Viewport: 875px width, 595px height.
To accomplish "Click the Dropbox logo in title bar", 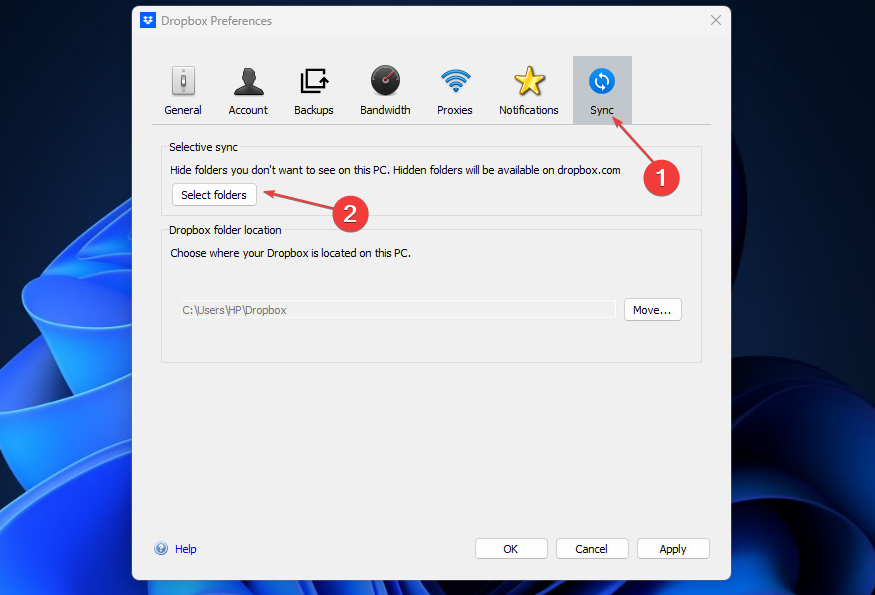I will 148,20.
